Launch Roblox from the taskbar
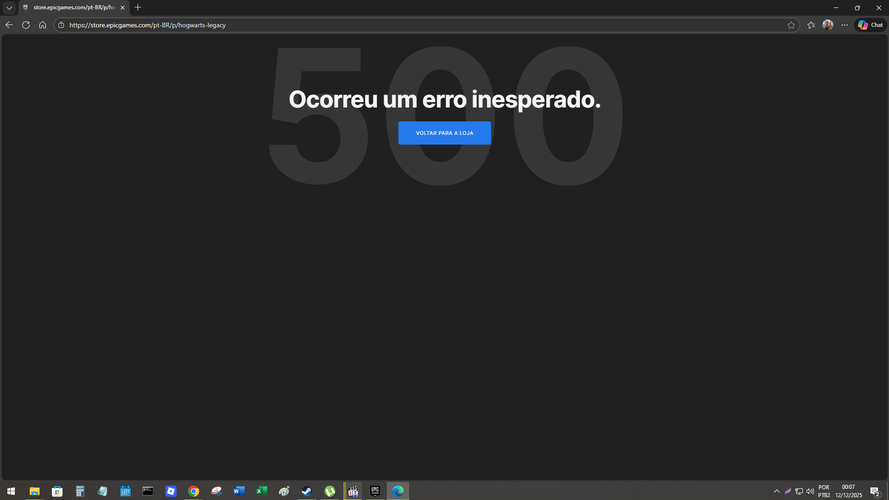Viewport: 889px width, 500px height. pos(171,491)
